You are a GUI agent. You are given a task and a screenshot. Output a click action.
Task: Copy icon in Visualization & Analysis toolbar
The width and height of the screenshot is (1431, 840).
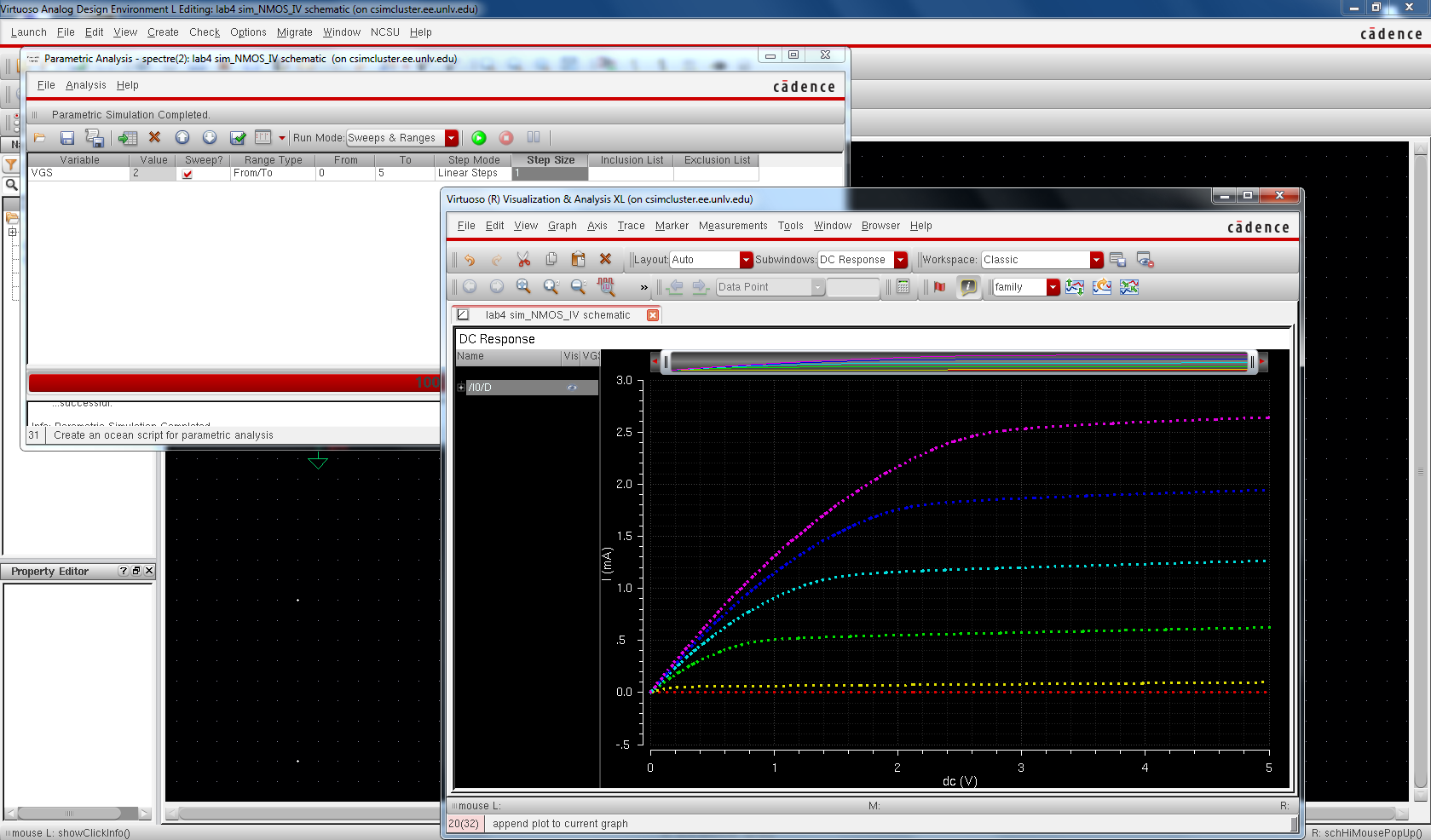pos(551,259)
